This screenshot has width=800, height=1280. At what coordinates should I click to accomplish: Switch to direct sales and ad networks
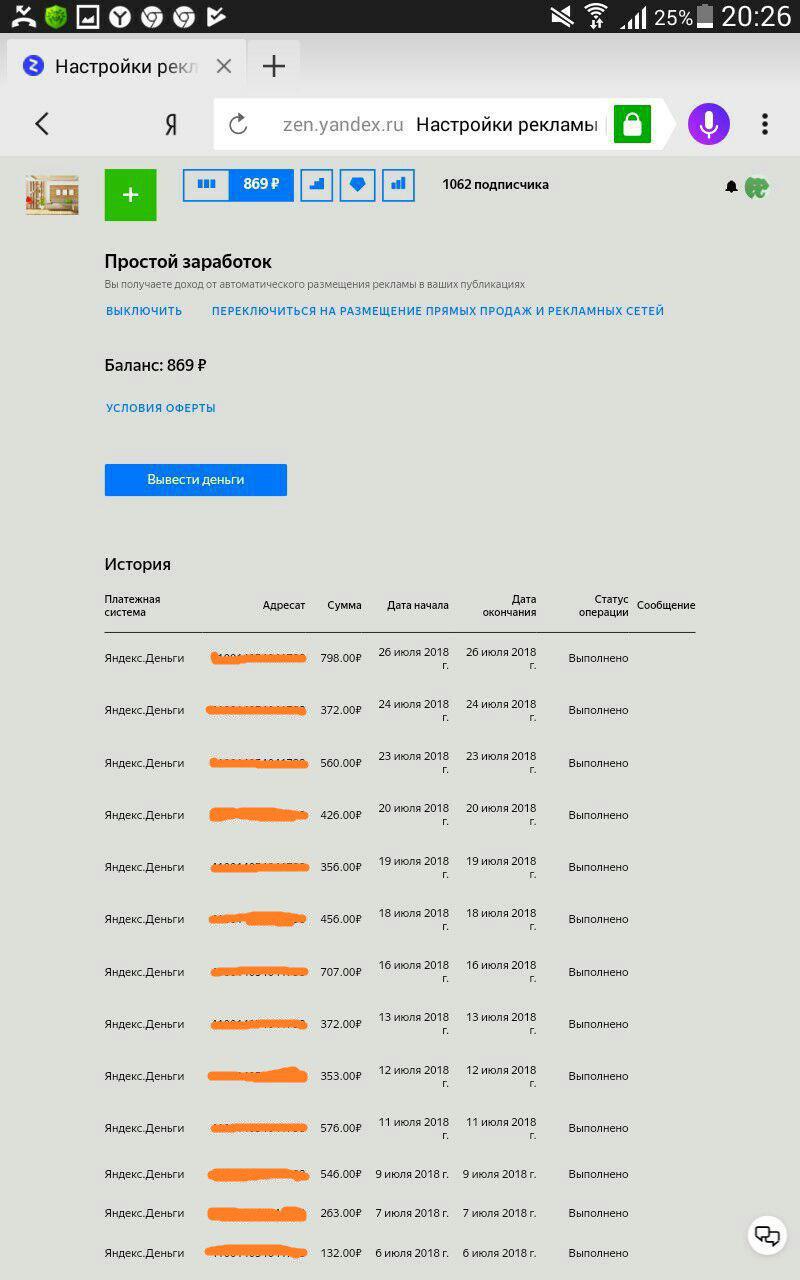438,311
